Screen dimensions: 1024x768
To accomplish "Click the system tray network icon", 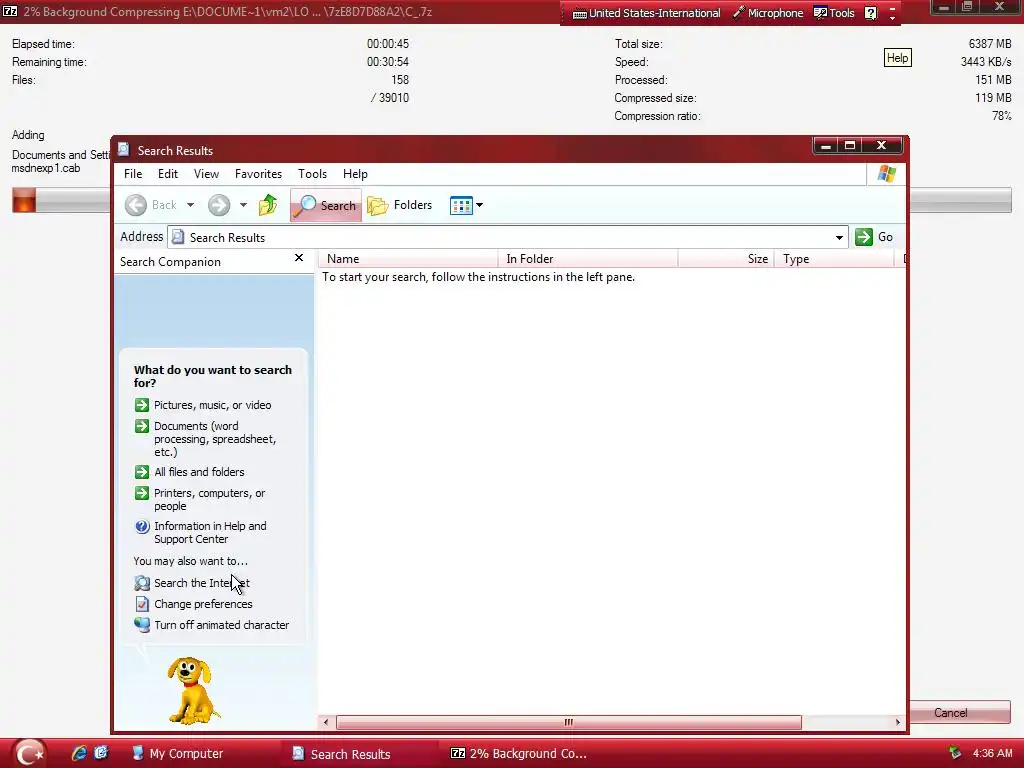I will pos(955,753).
